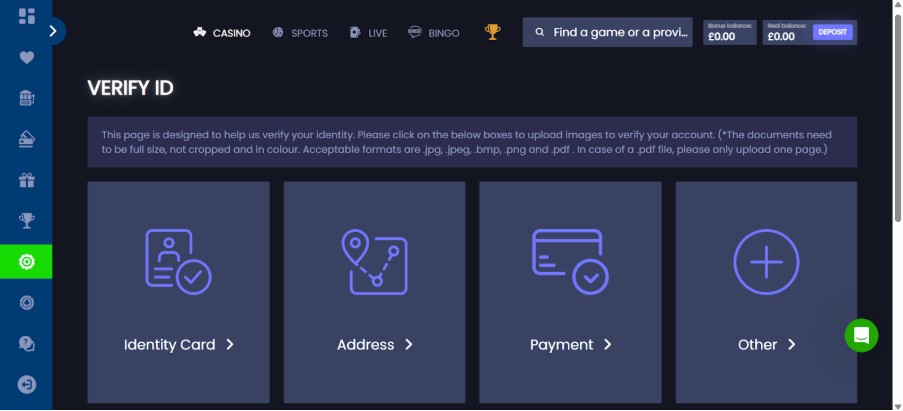Open the green live chat bubble
This screenshot has width=903, height=411.
(861, 335)
